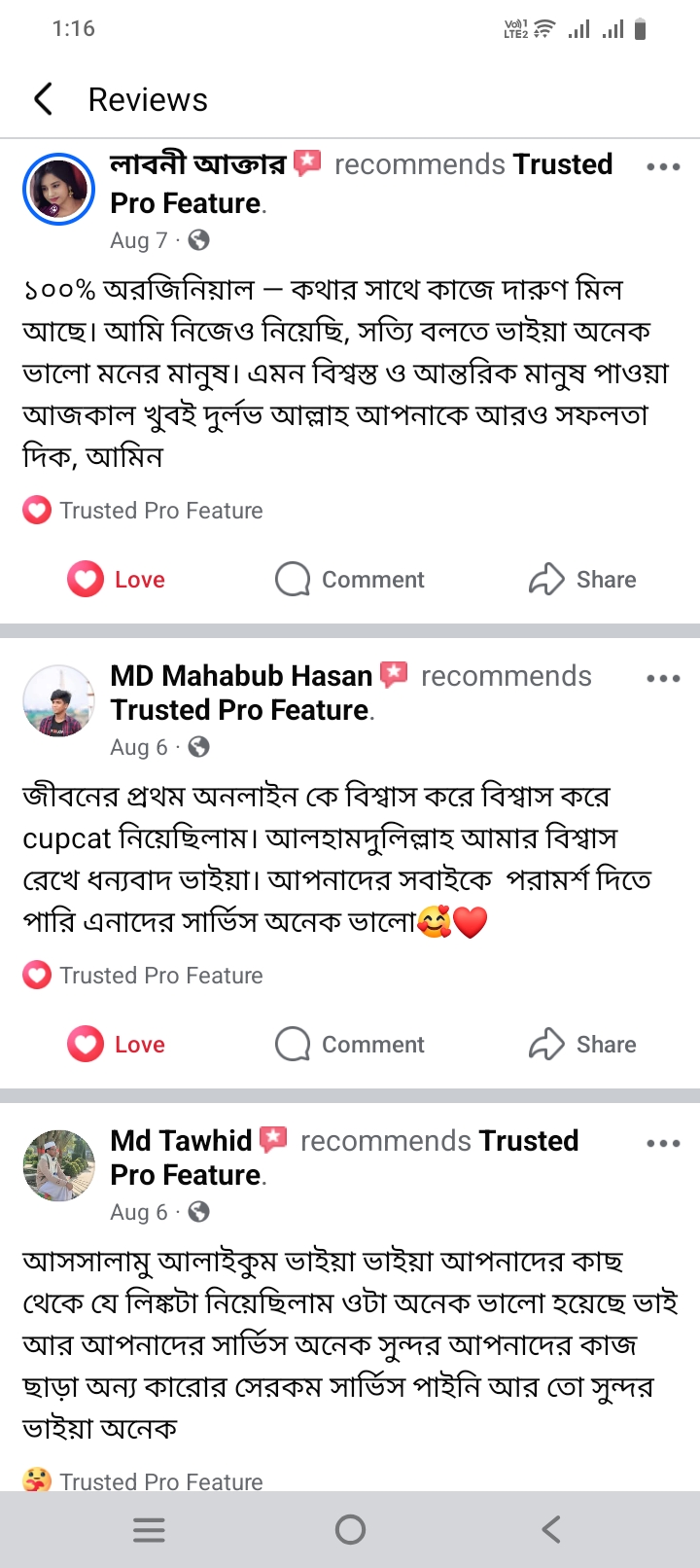Tap the Android recent apps button
Viewport: 700px width, 1568px height.
pyautogui.click(x=149, y=1530)
